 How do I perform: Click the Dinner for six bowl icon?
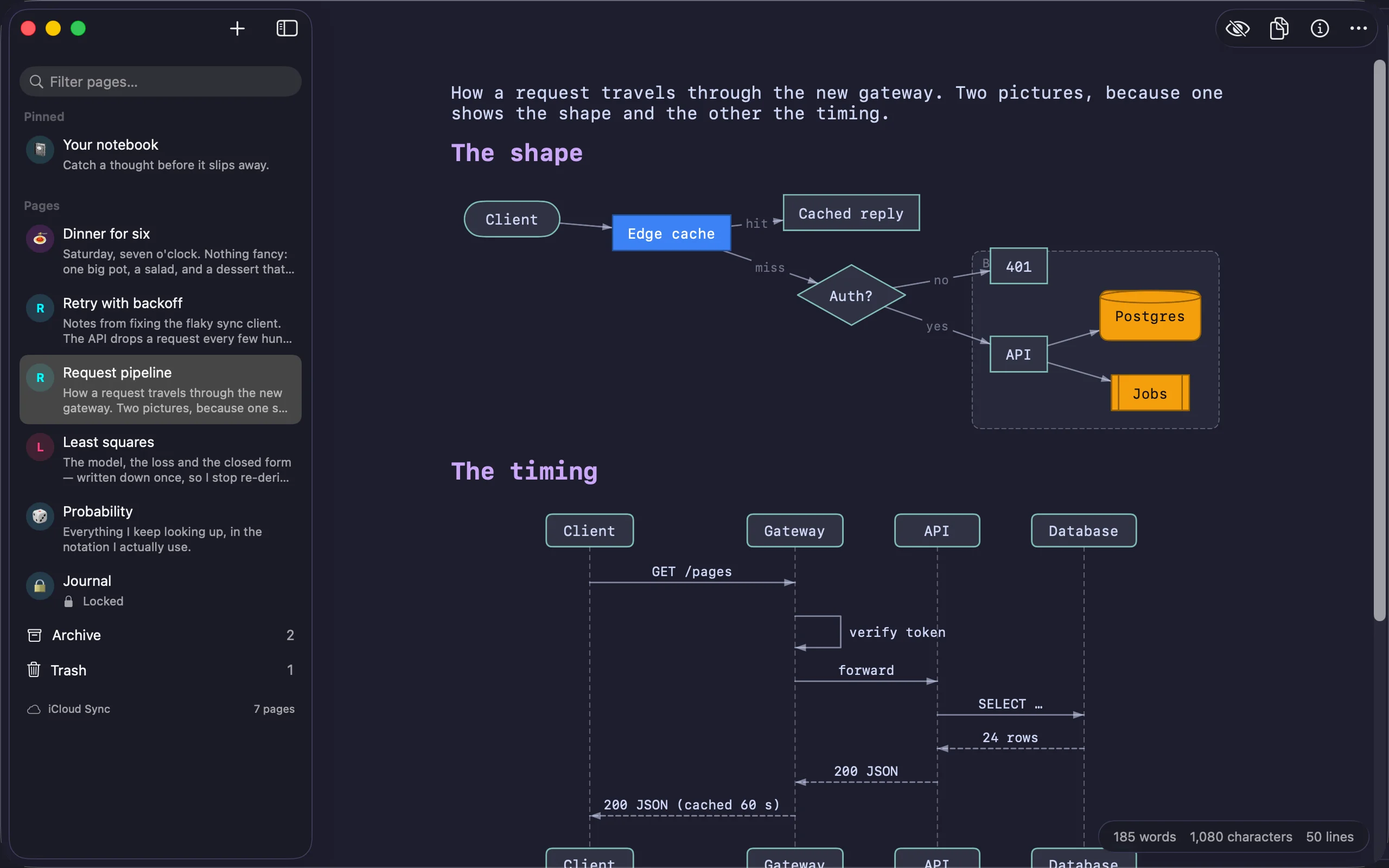click(x=40, y=238)
